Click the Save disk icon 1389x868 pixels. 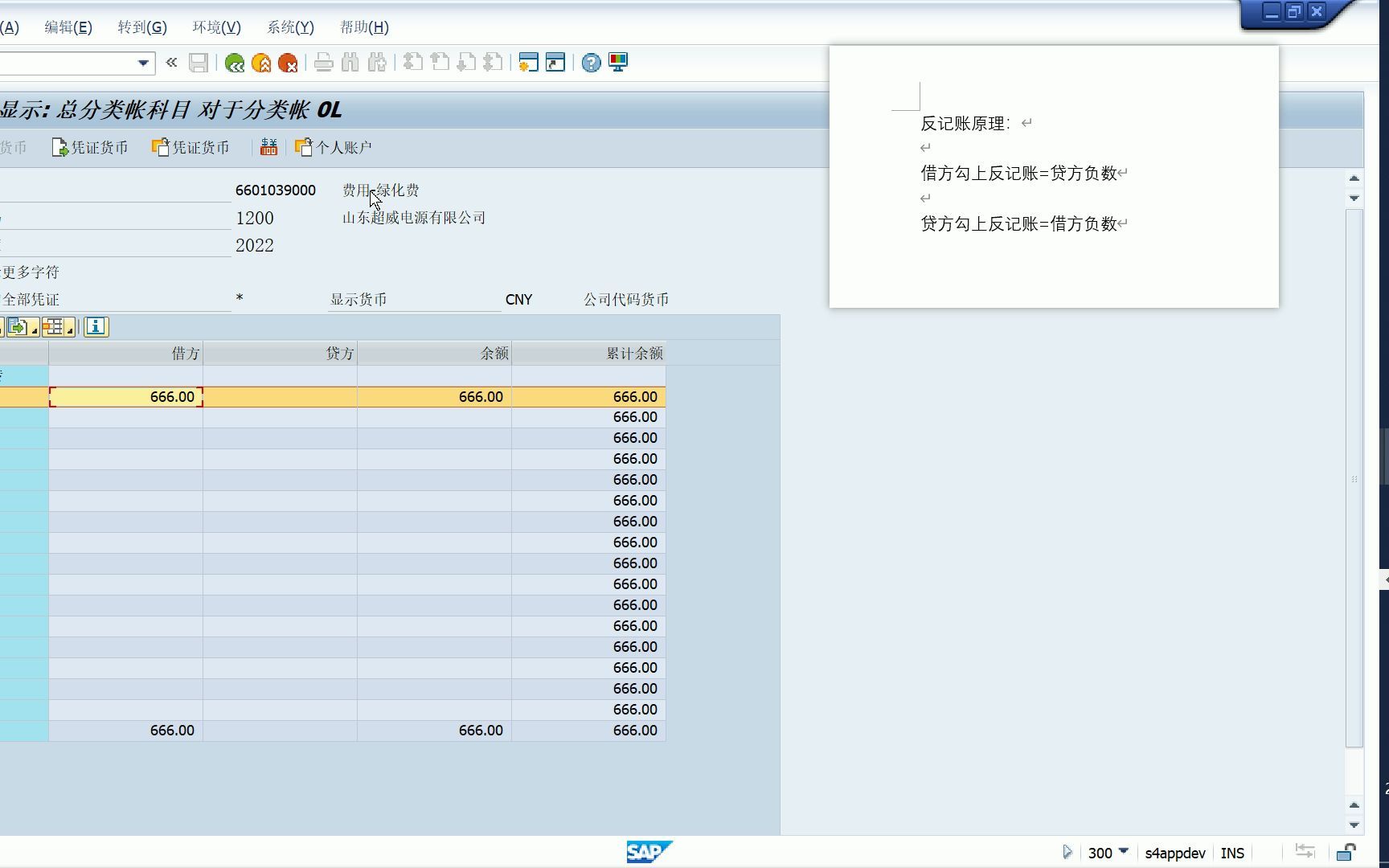point(199,63)
